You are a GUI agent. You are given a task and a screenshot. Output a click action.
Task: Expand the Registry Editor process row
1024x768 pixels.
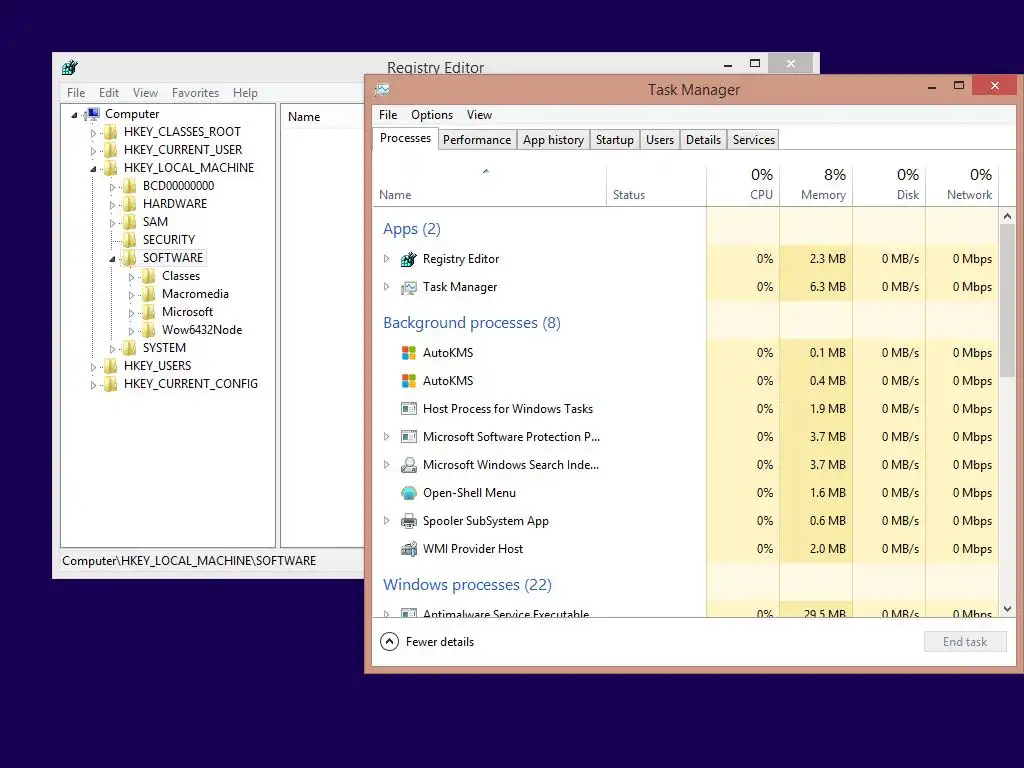pyautogui.click(x=386, y=259)
